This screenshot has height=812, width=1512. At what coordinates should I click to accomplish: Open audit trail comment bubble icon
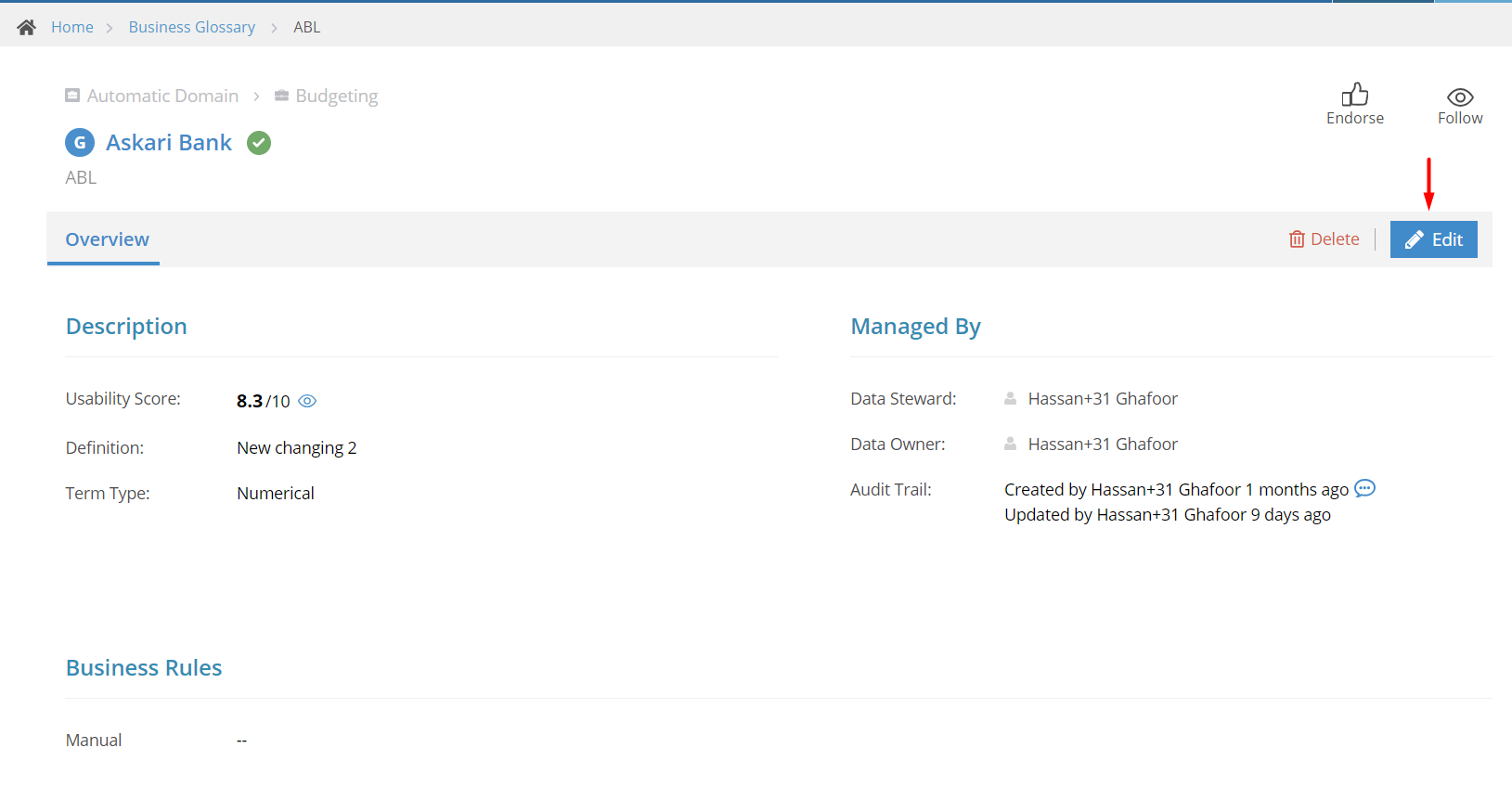click(x=1364, y=488)
